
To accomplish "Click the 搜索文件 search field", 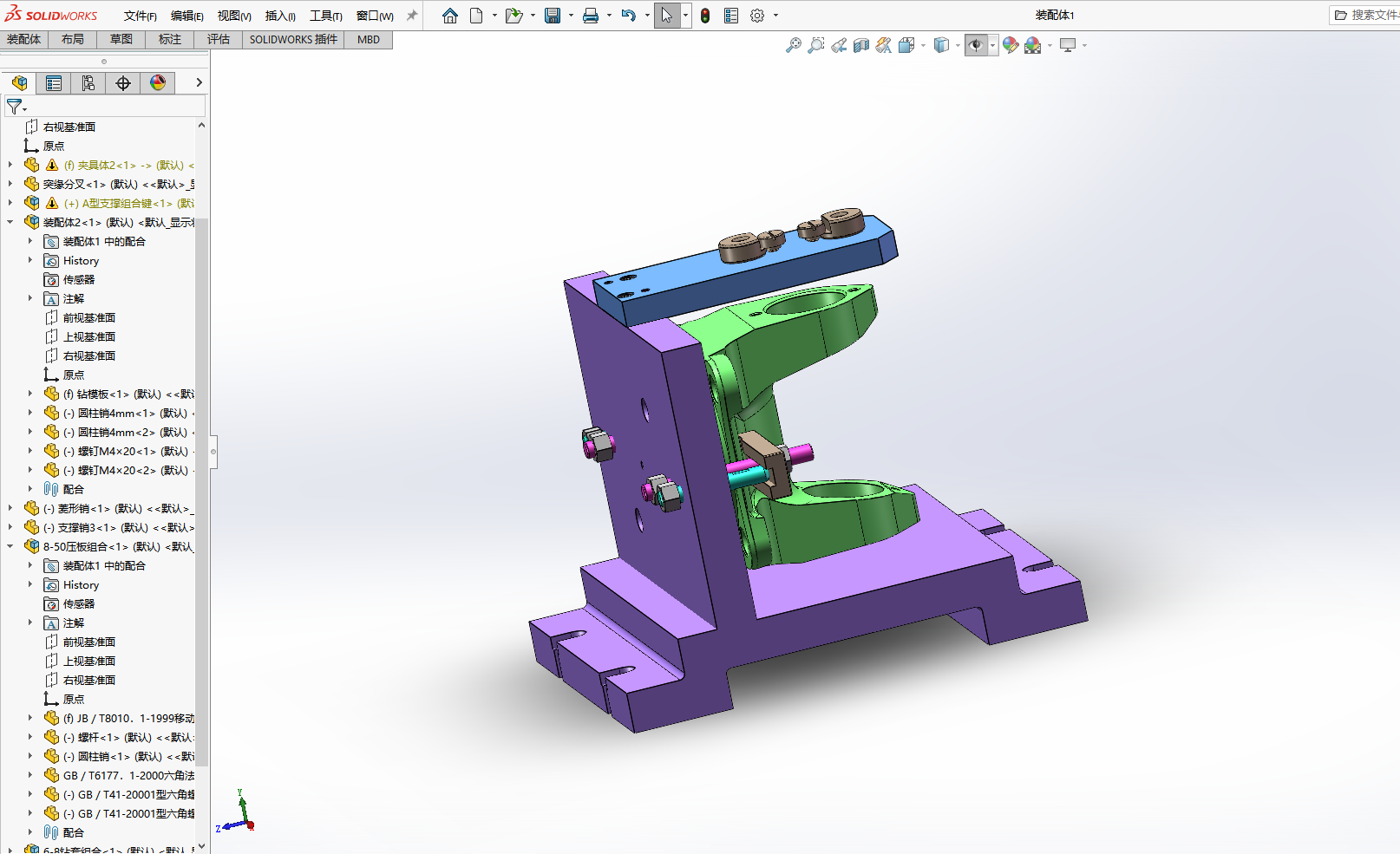I will tap(1364, 15).
